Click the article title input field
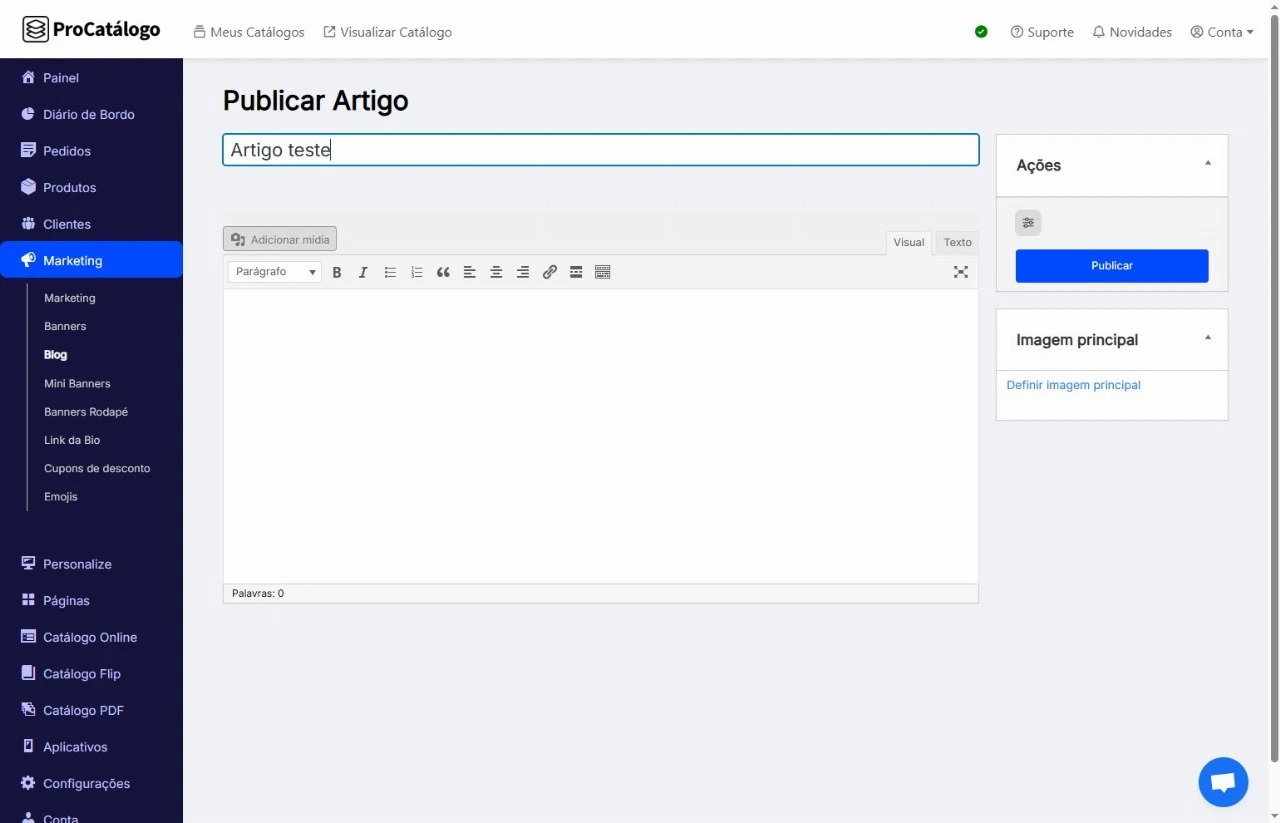Image resolution: width=1280 pixels, height=823 pixels. click(x=600, y=150)
